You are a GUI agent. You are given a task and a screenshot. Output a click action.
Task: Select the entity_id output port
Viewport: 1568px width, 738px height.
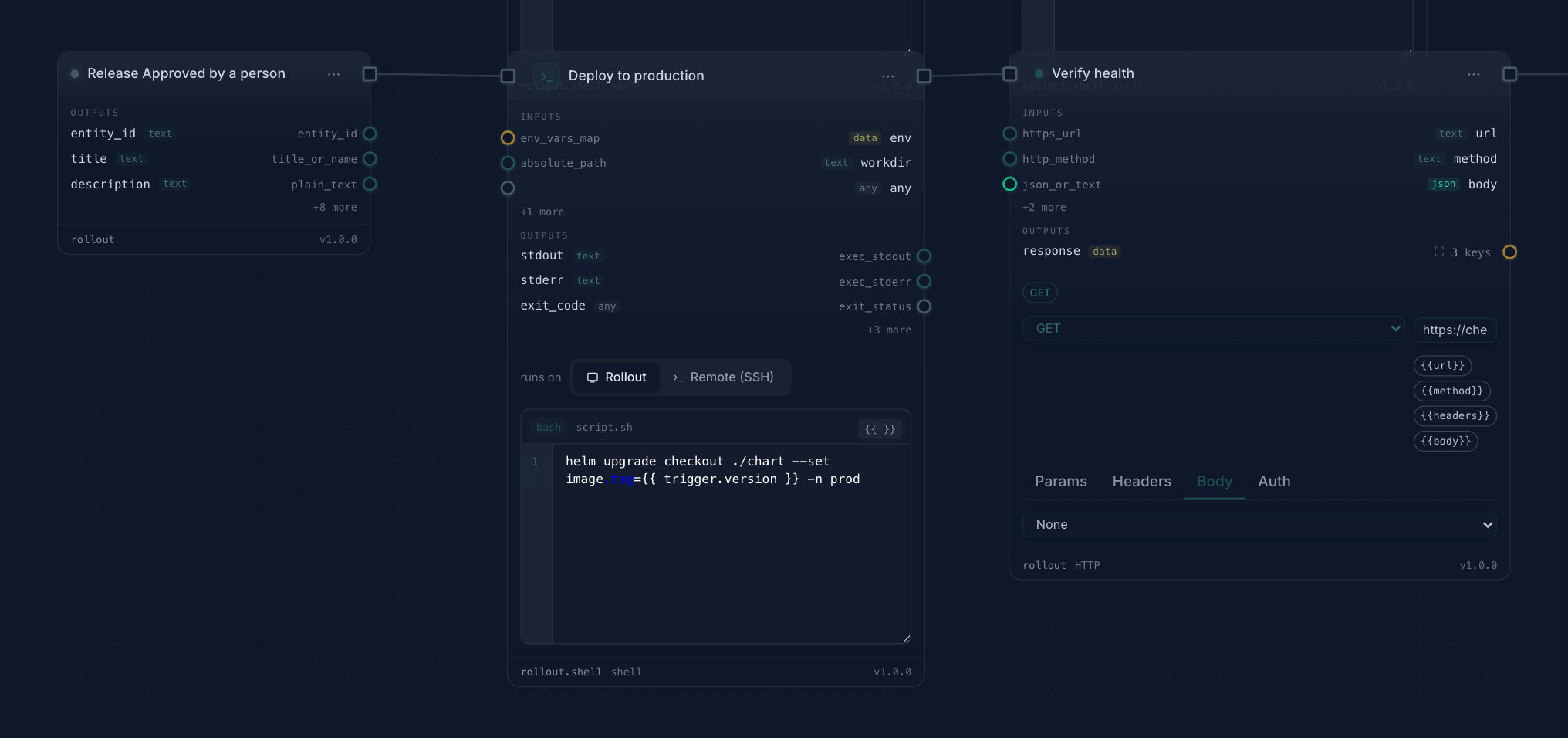pyautogui.click(x=370, y=134)
